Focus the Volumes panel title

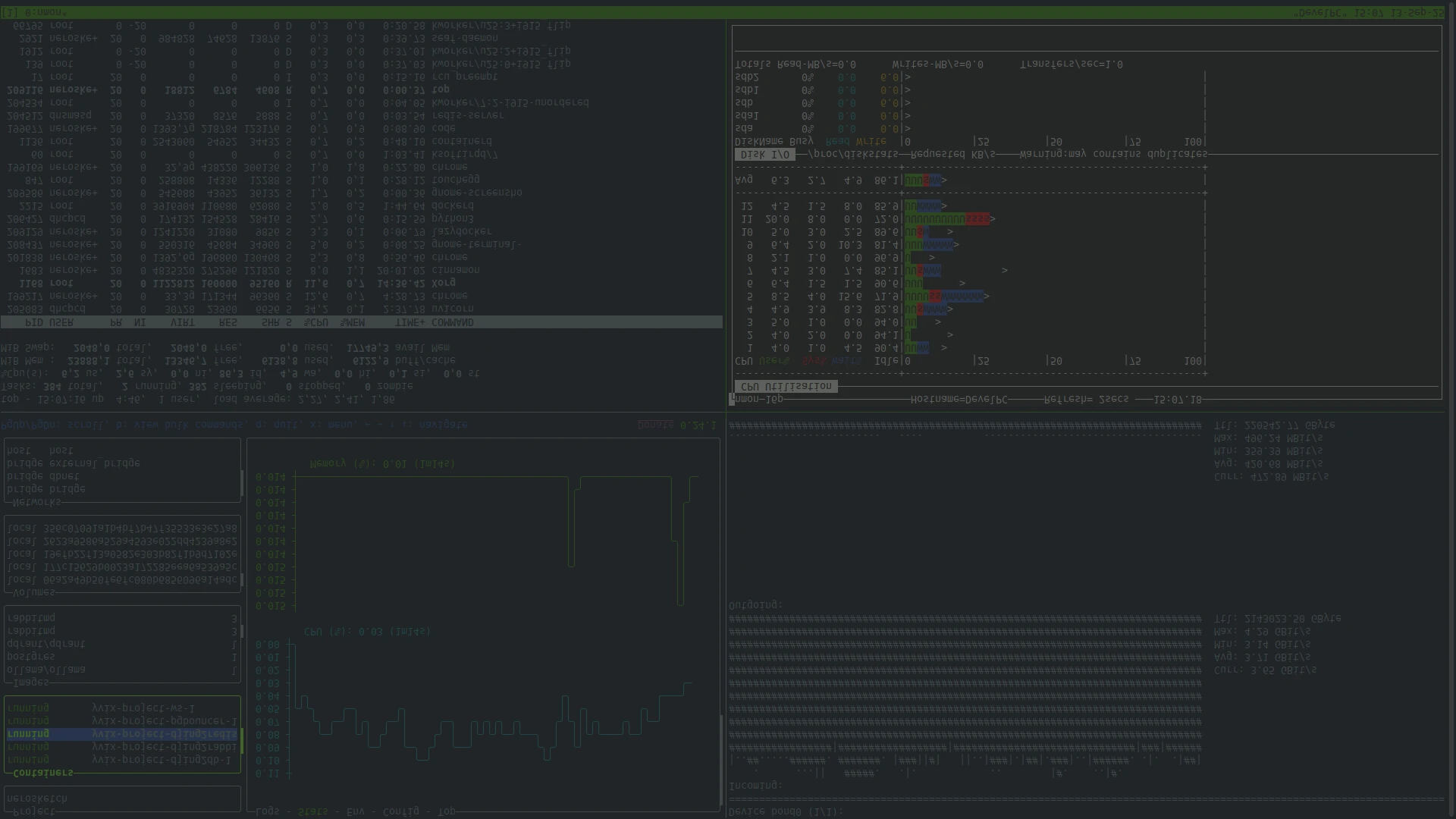coord(34,592)
